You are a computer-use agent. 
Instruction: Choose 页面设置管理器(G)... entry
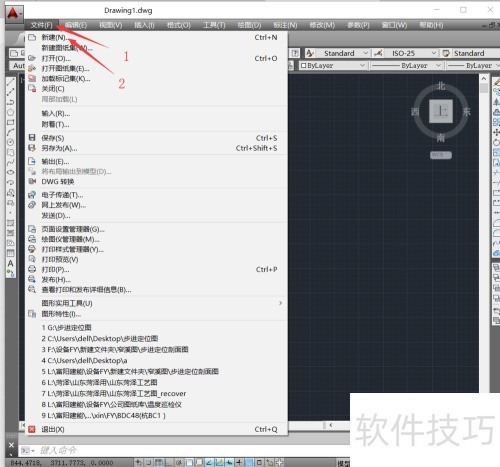[x=156, y=229]
